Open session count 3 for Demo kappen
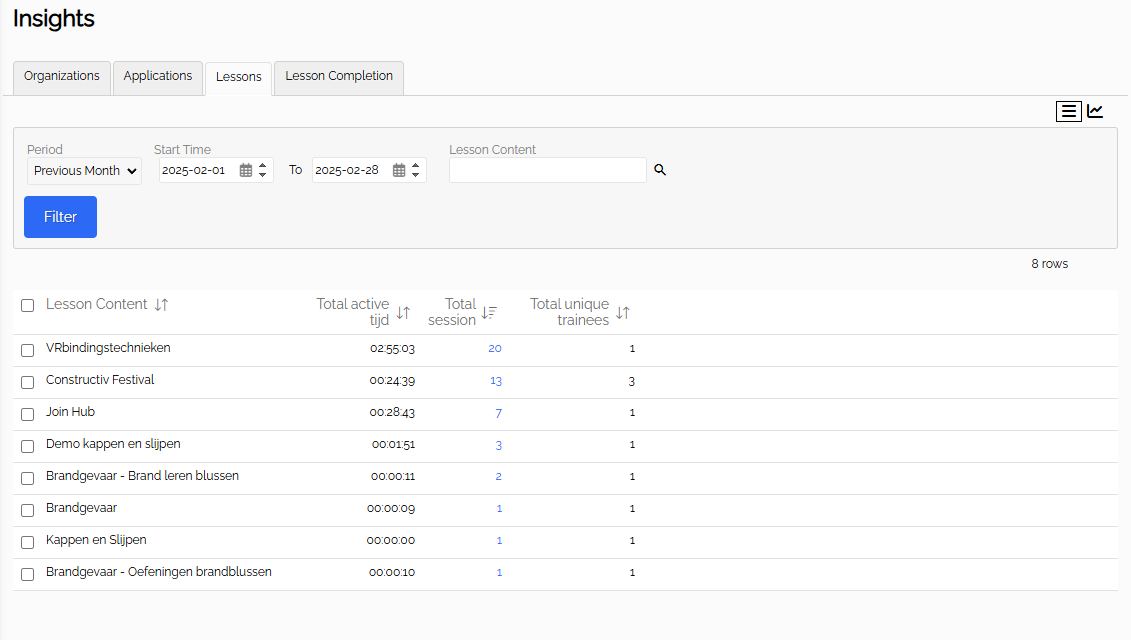 [498, 445]
